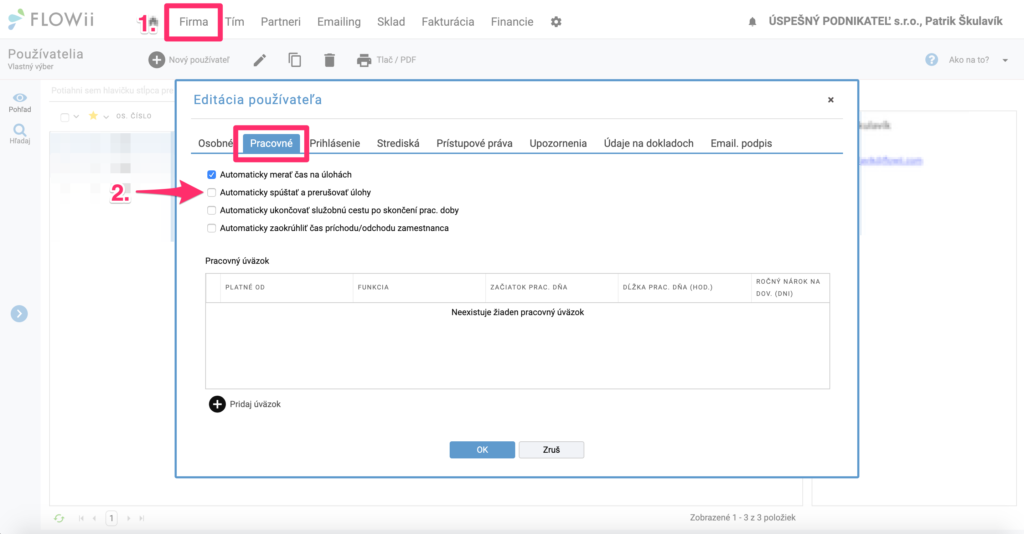Expand the Ako na to? dropdown arrow
The width and height of the screenshot is (1024, 534).
pos(1005,60)
